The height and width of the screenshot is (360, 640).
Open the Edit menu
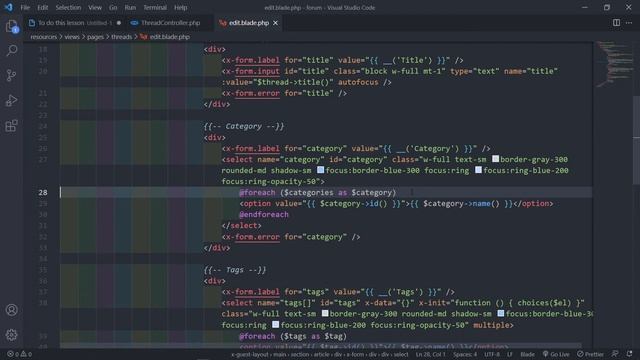pyautogui.click(x=42, y=7)
